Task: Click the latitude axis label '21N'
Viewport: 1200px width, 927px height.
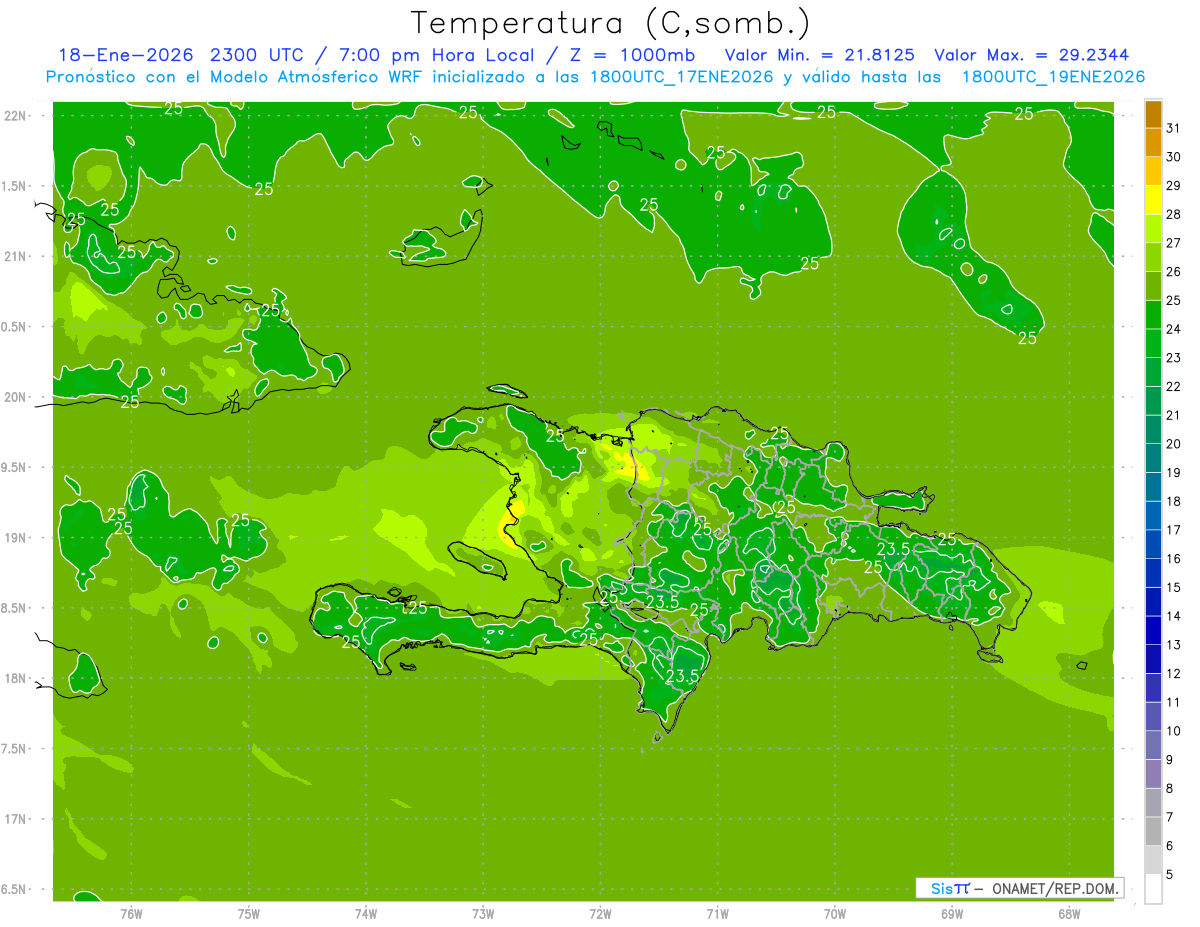Action: pyautogui.click(x=16, y=257)
